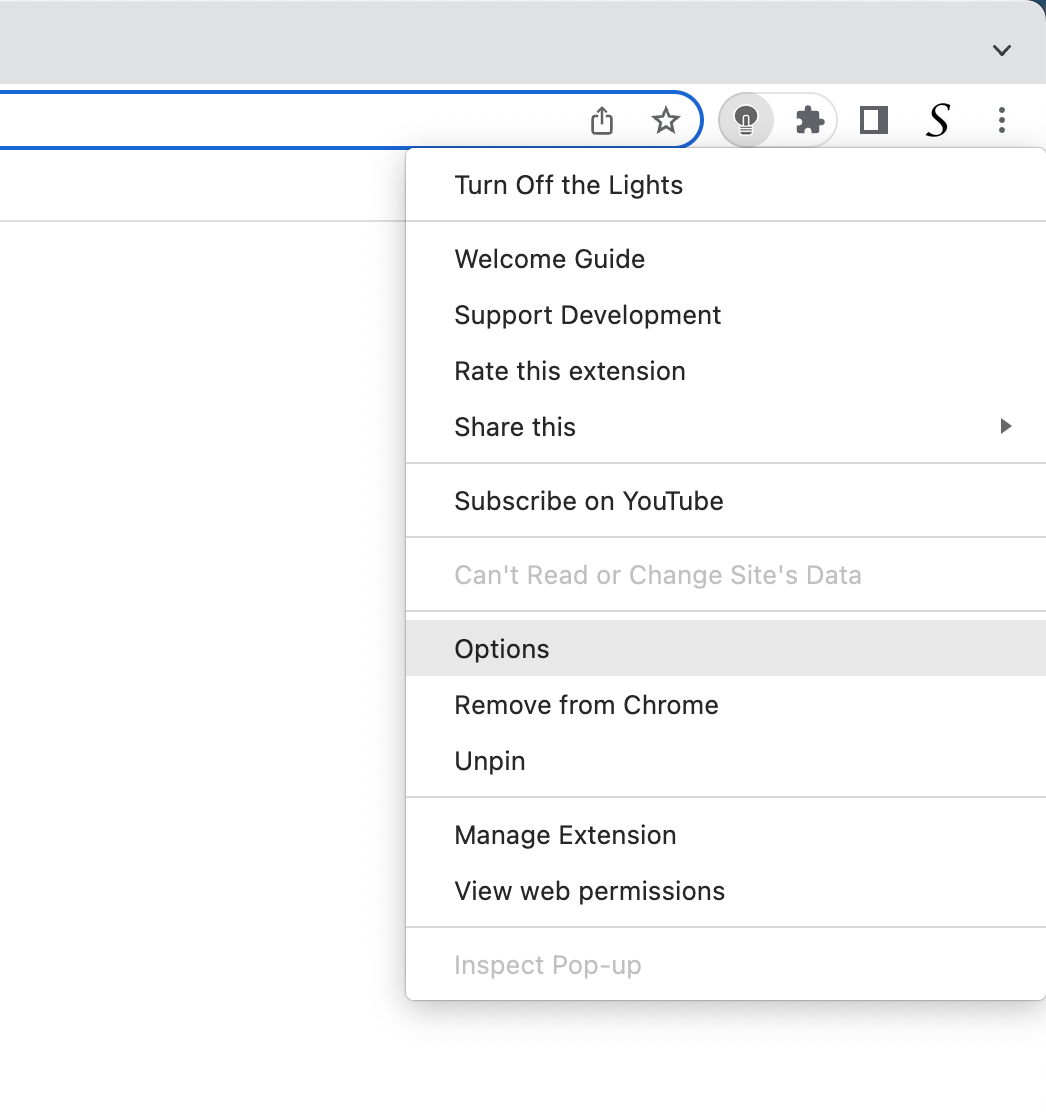The image size is (1046, 1116).
Task: Select Options from the menu
Action: click(502, 648)
